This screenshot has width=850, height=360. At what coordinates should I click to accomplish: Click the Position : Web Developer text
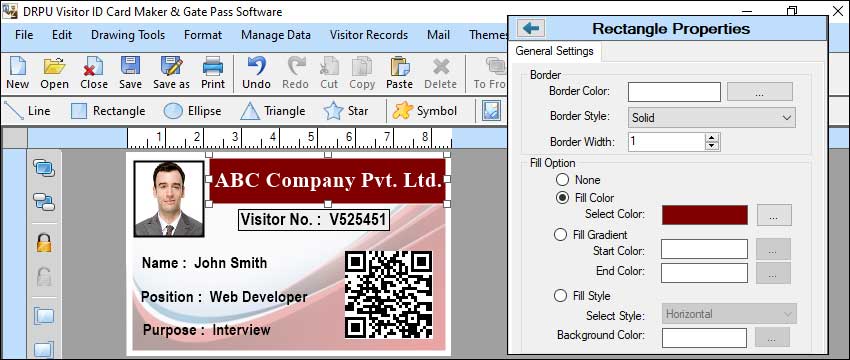224,297
